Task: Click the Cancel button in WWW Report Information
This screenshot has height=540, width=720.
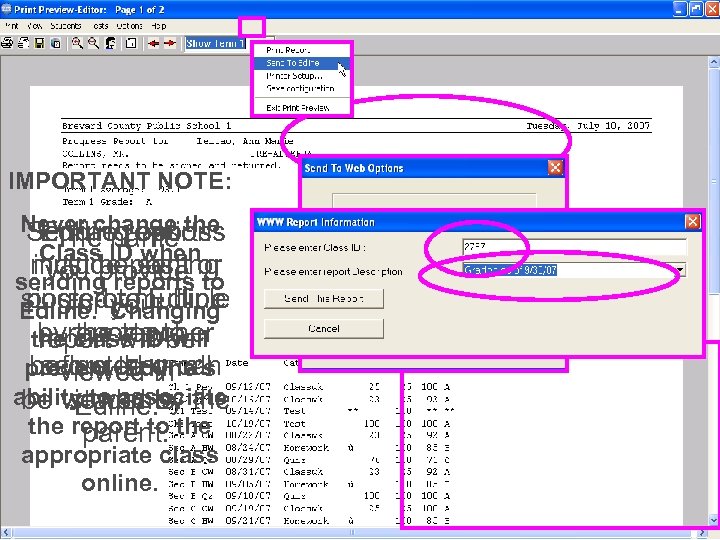Action: click(324, 329)
